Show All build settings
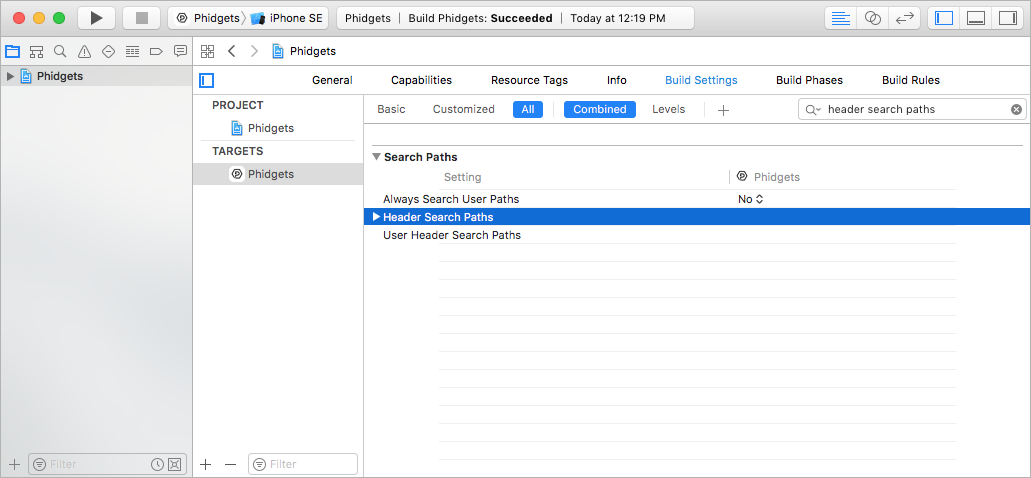Viewport: 1031px width, 478px height. pos(528,109)
